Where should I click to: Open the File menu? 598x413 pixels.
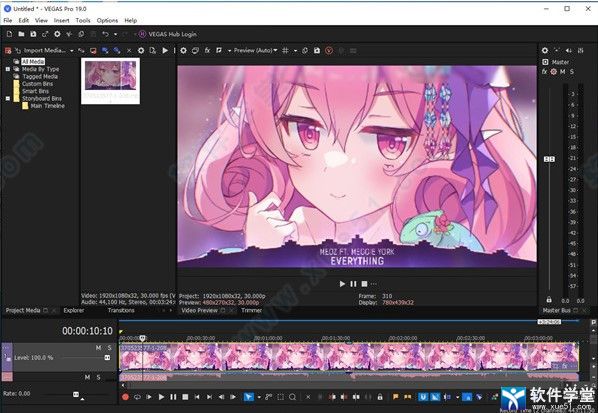tap(8, 21)
